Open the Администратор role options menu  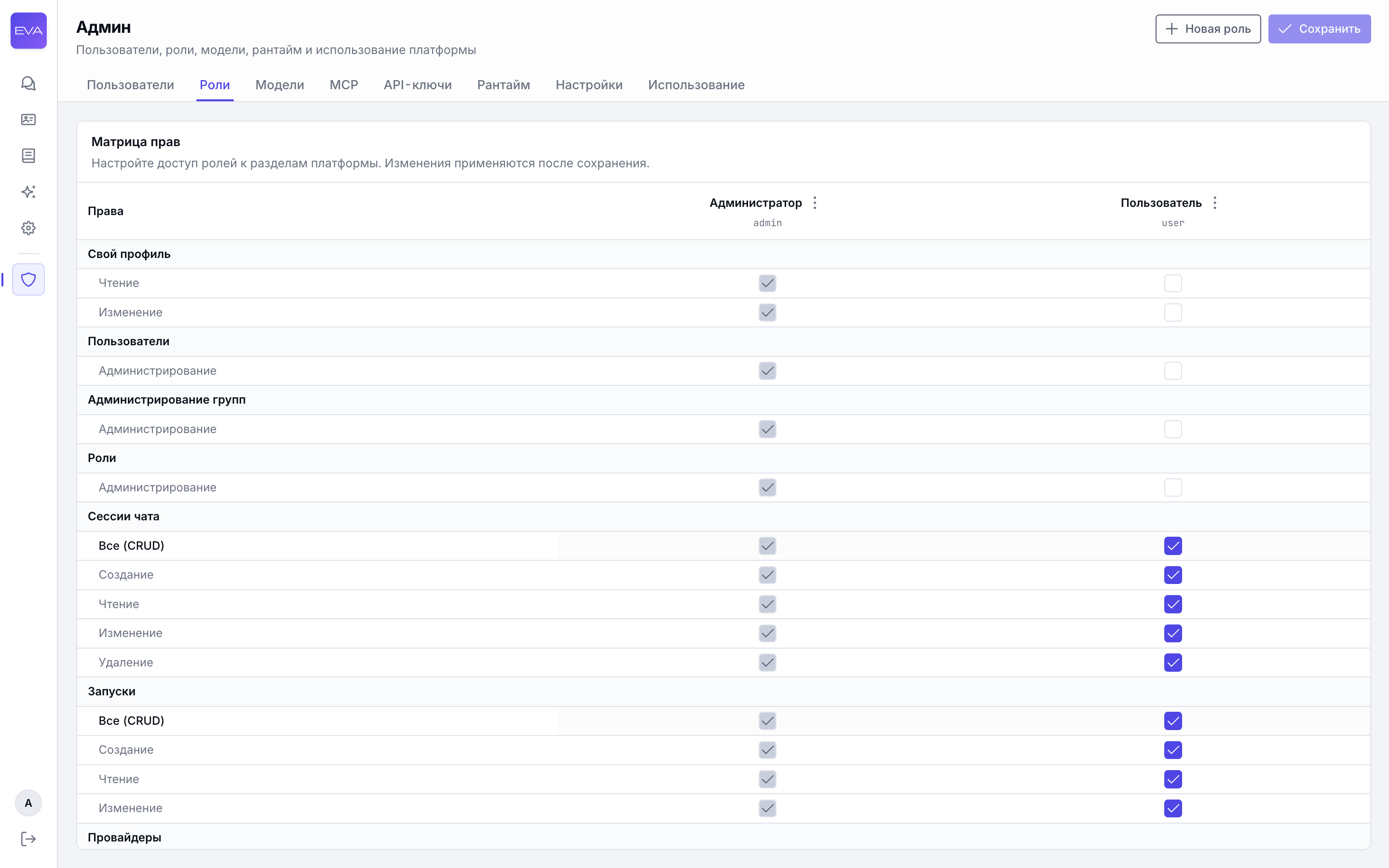(x=815, y=203)
